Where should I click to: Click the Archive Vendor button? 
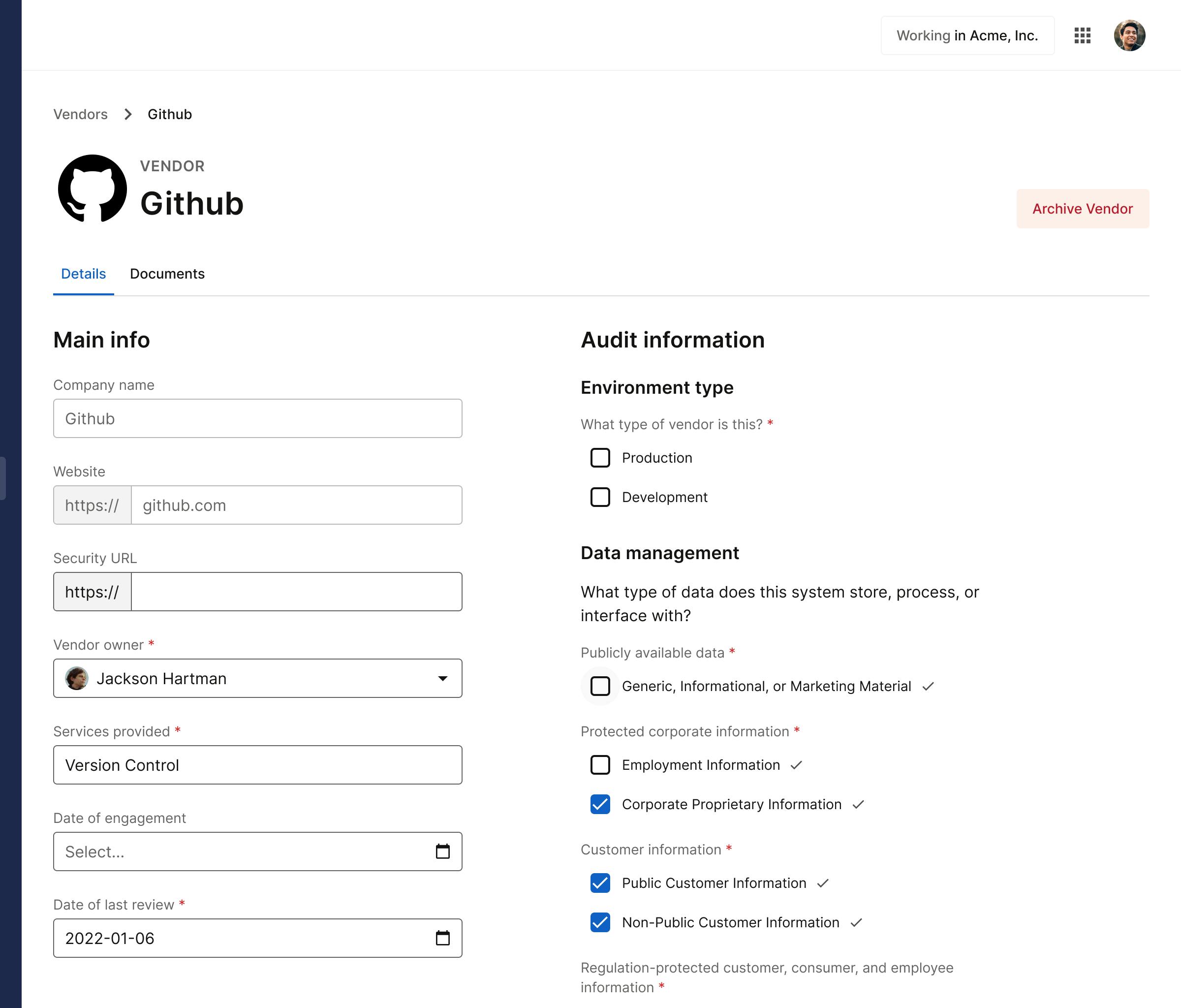tap(1082, 209)
